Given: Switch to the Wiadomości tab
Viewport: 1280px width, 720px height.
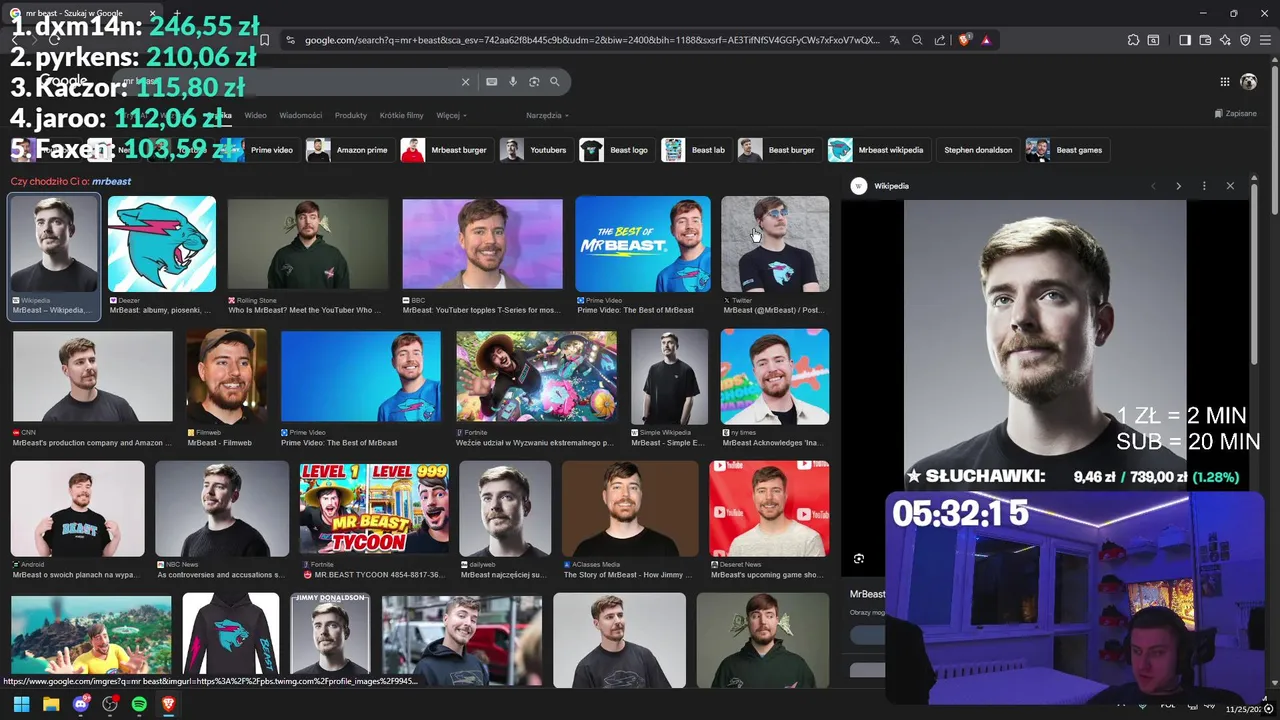Looking at the screenshot, I should [300, 115].
